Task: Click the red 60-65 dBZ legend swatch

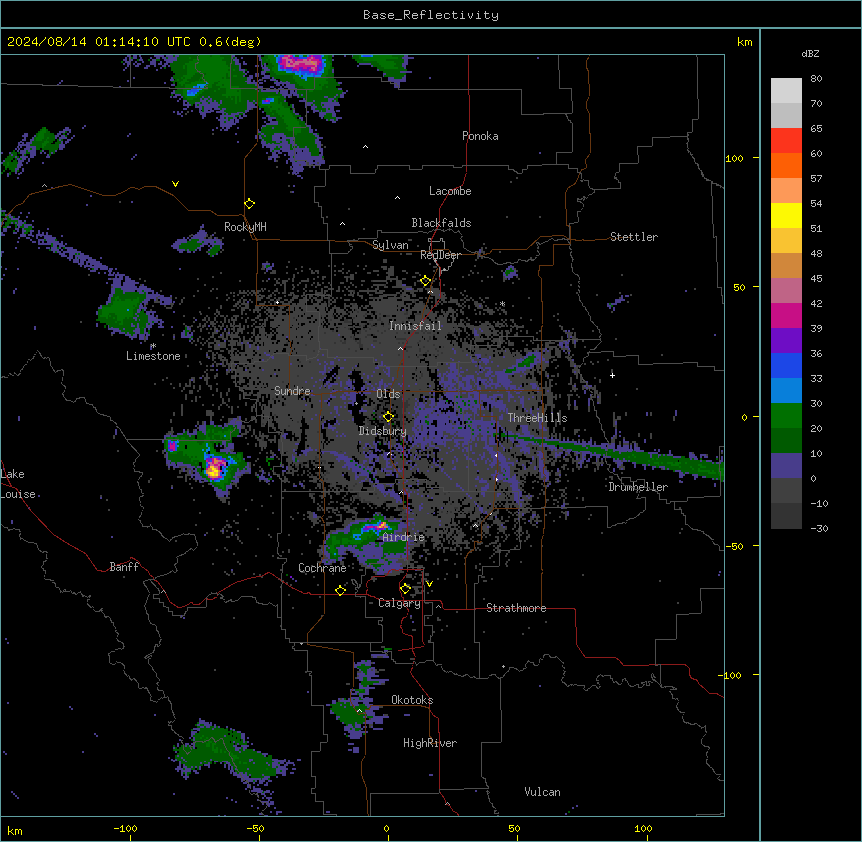Action: [786, 141]
